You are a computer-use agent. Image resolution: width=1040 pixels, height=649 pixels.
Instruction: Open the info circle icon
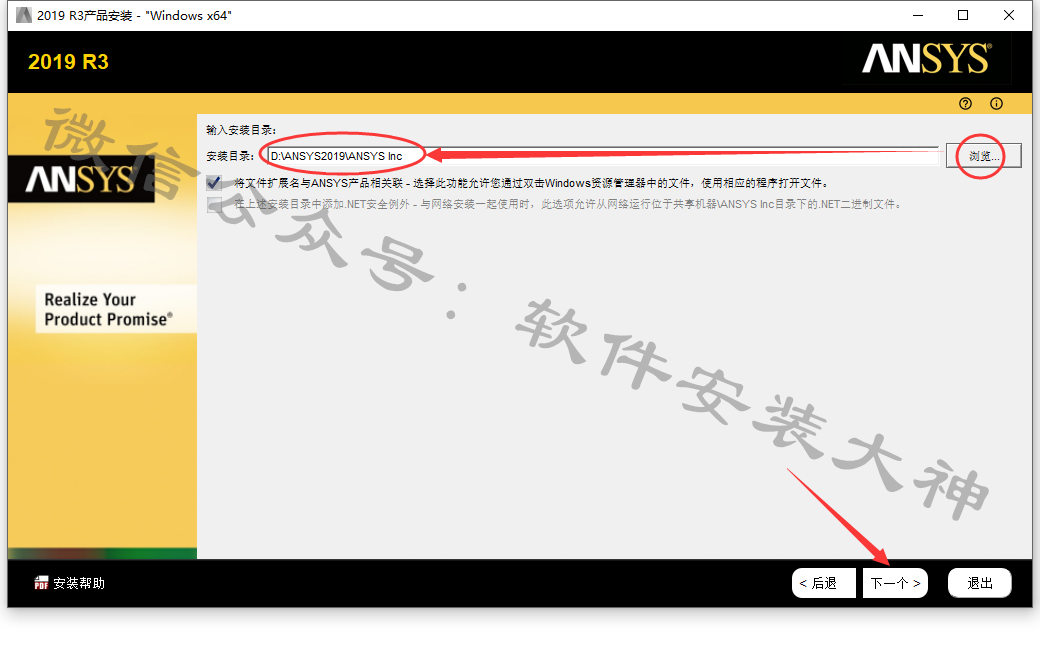tap(996, 104)
